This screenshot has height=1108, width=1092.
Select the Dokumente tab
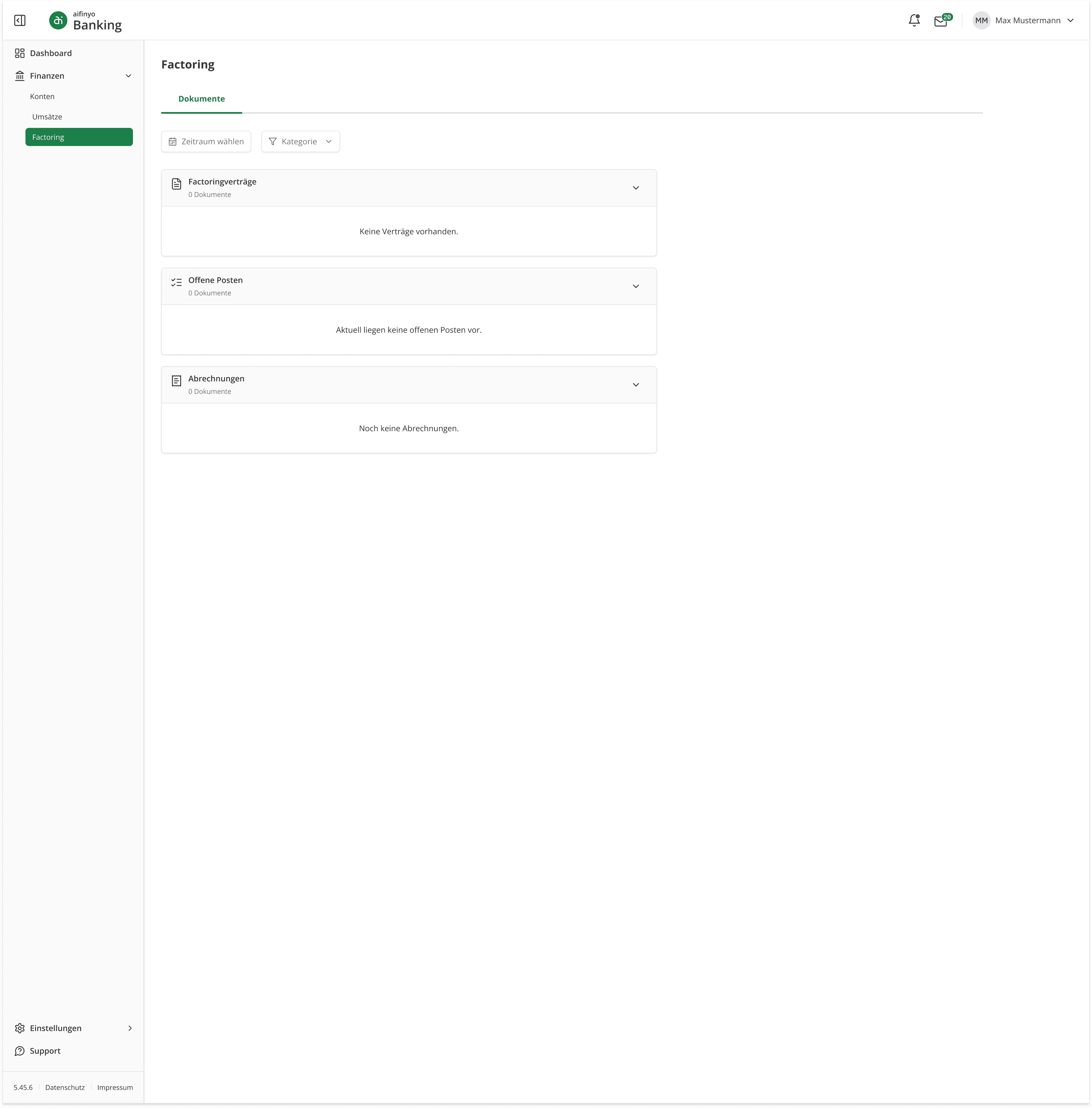[201, 99]
